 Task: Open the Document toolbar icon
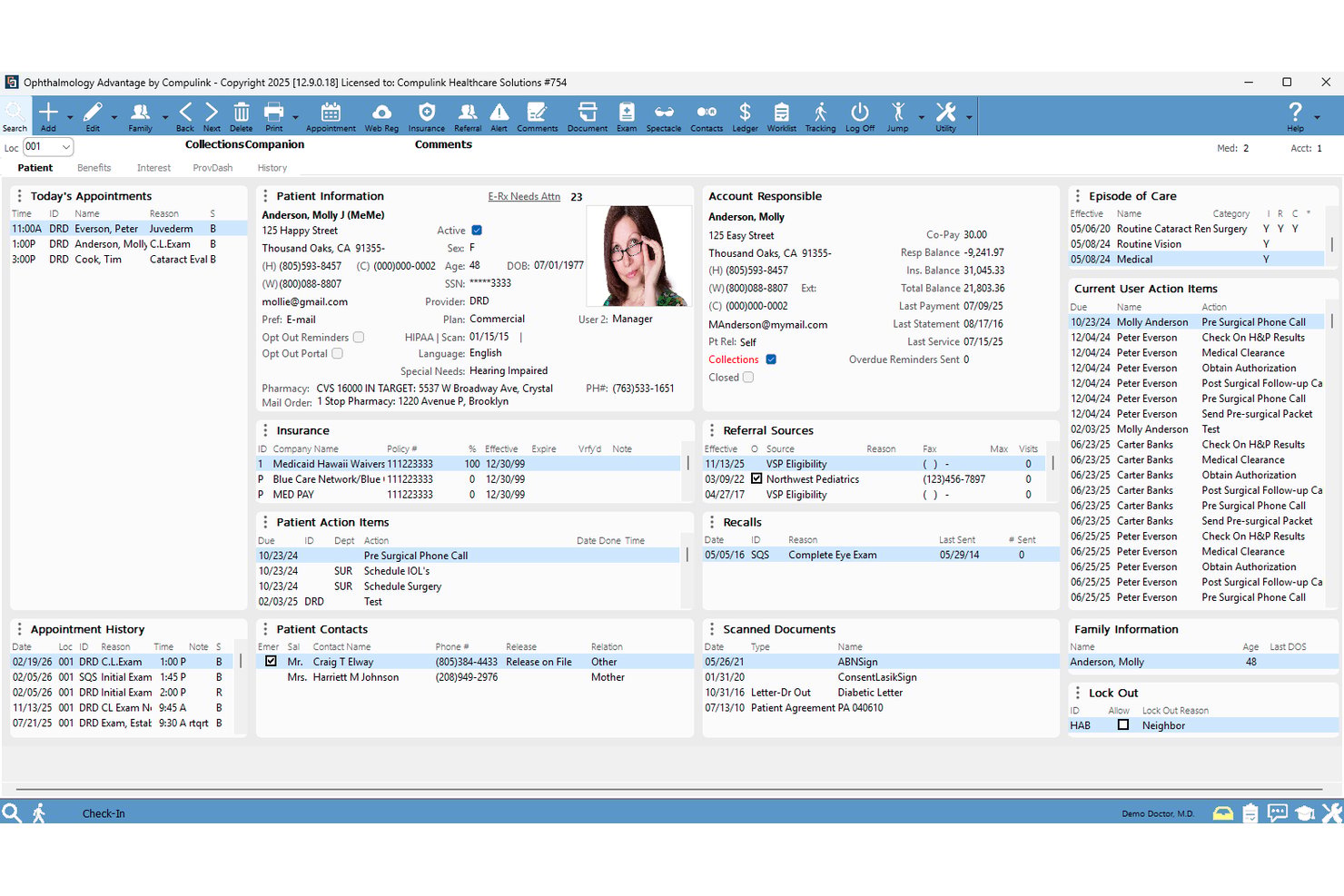[588, 113]
